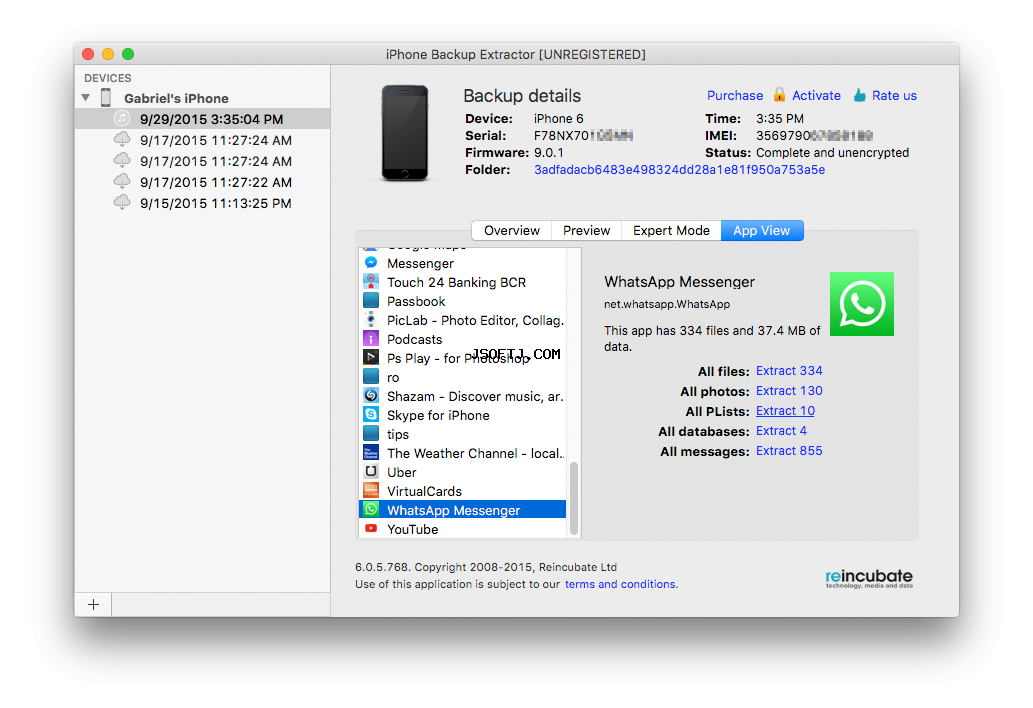Click the icon next to the ro entry
Image resolution: width=1033 pixels, height=708 pixels.
371,377
